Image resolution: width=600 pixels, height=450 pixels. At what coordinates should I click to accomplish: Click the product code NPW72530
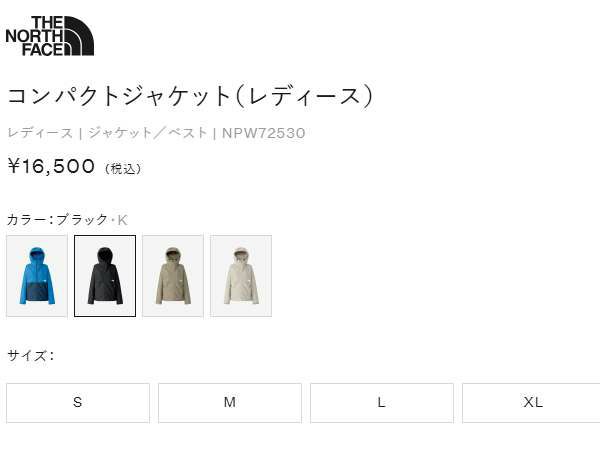264,133
